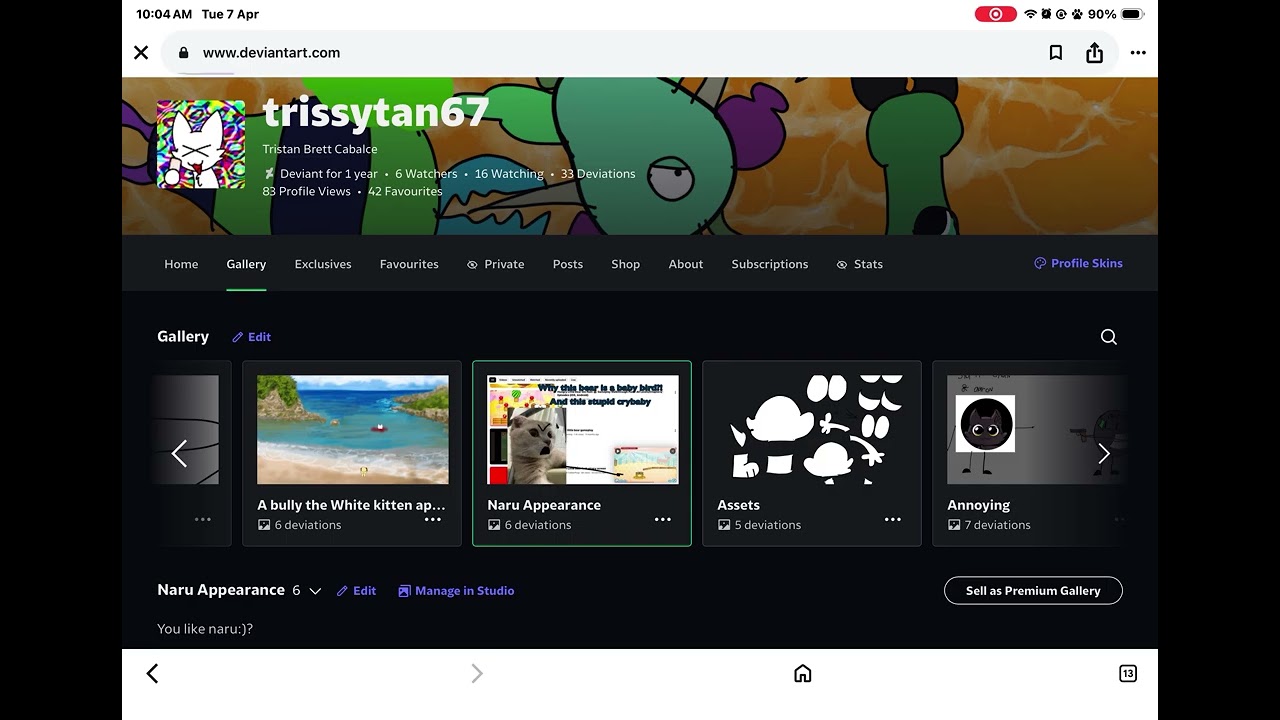
Task: Click Manage in Studio
Action: [x=456, y=591]
